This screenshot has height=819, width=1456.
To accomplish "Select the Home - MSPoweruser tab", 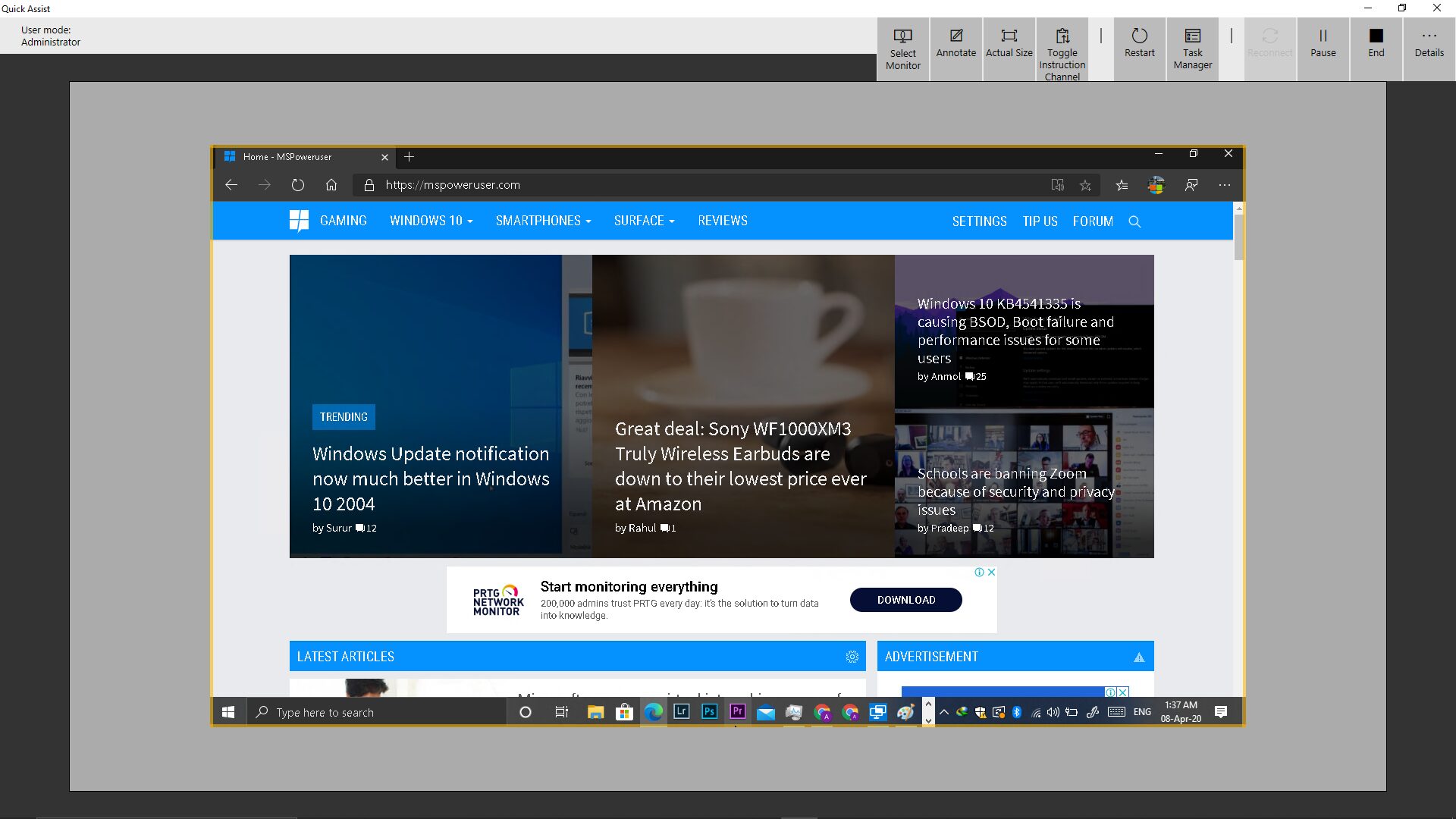I will click(306, 157).
